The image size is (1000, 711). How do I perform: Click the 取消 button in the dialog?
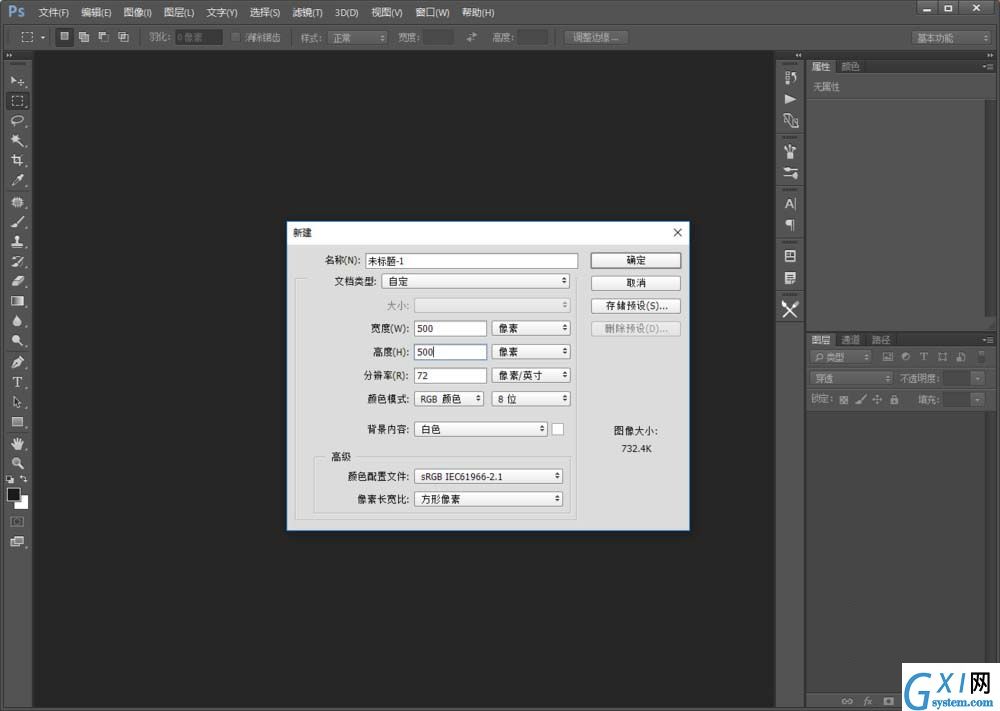(636, 283)
